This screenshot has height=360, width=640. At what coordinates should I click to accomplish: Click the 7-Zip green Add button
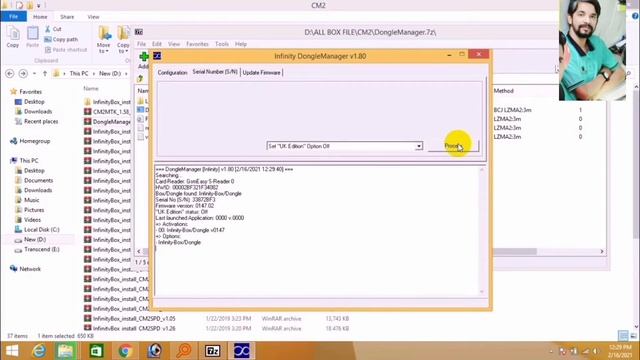144,57
